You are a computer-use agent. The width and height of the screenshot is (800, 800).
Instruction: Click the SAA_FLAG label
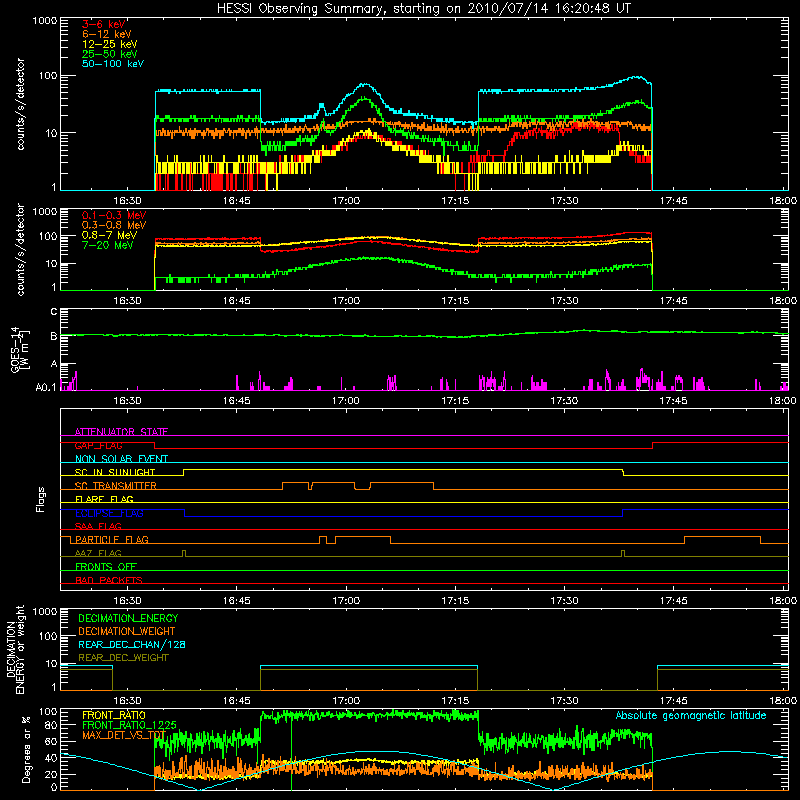(98, 526)
